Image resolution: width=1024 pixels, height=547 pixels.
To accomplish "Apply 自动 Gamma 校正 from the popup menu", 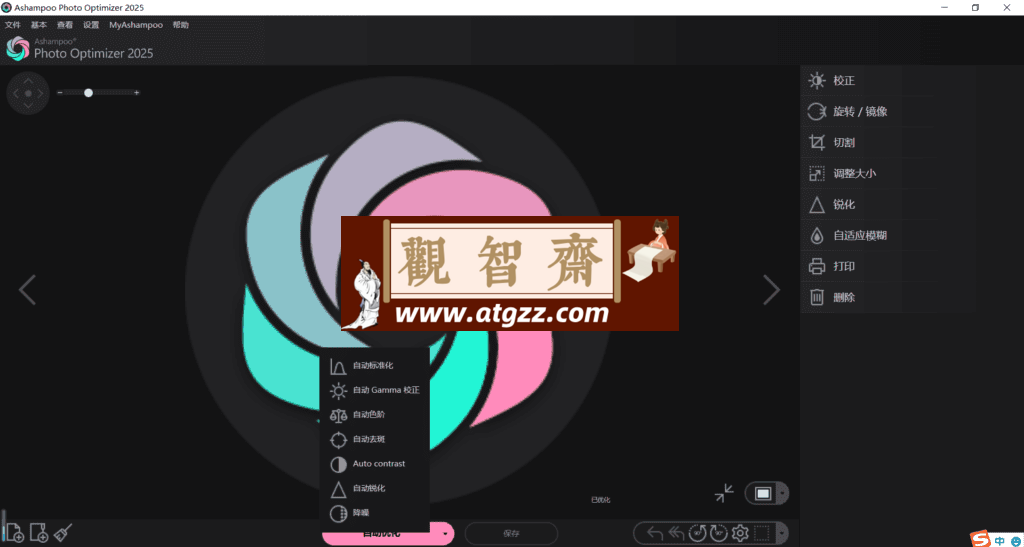I will coord(374,390).
